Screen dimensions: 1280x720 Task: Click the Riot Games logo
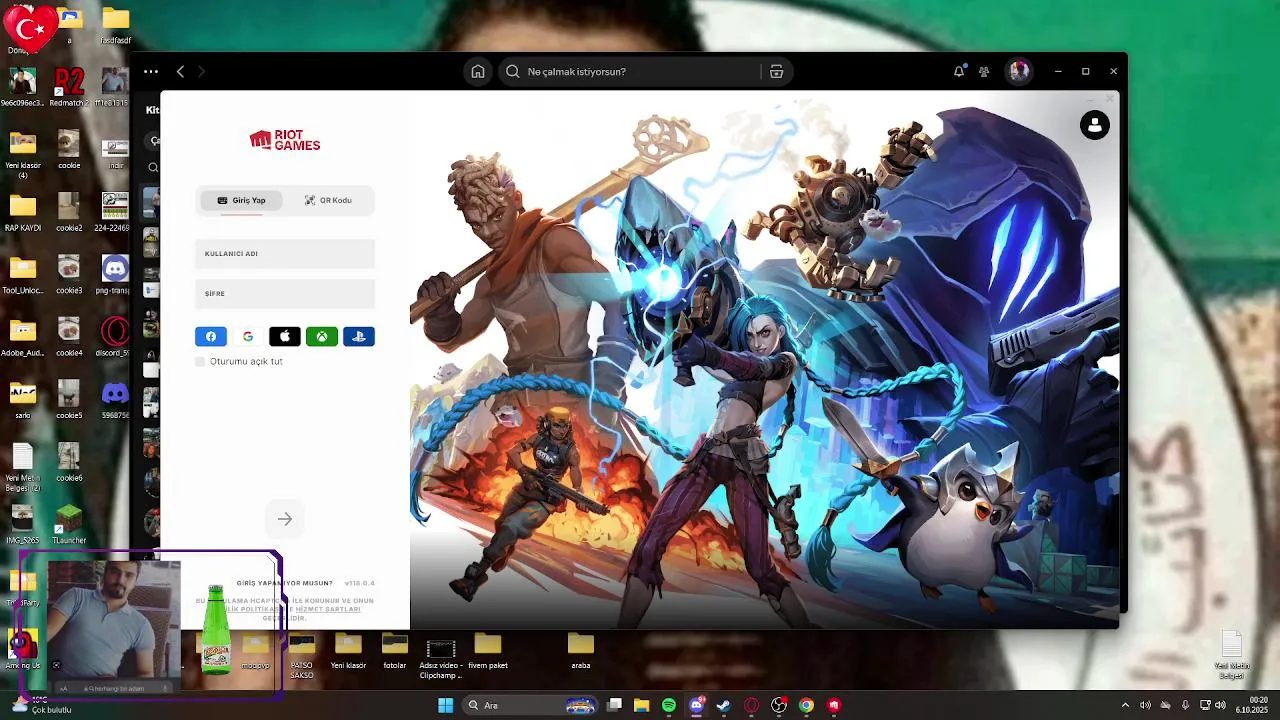coord(285,140)
